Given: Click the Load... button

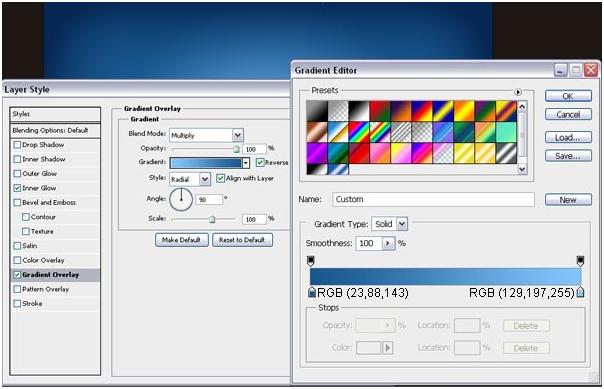Looking at the screenshot, I should [568, 137].
